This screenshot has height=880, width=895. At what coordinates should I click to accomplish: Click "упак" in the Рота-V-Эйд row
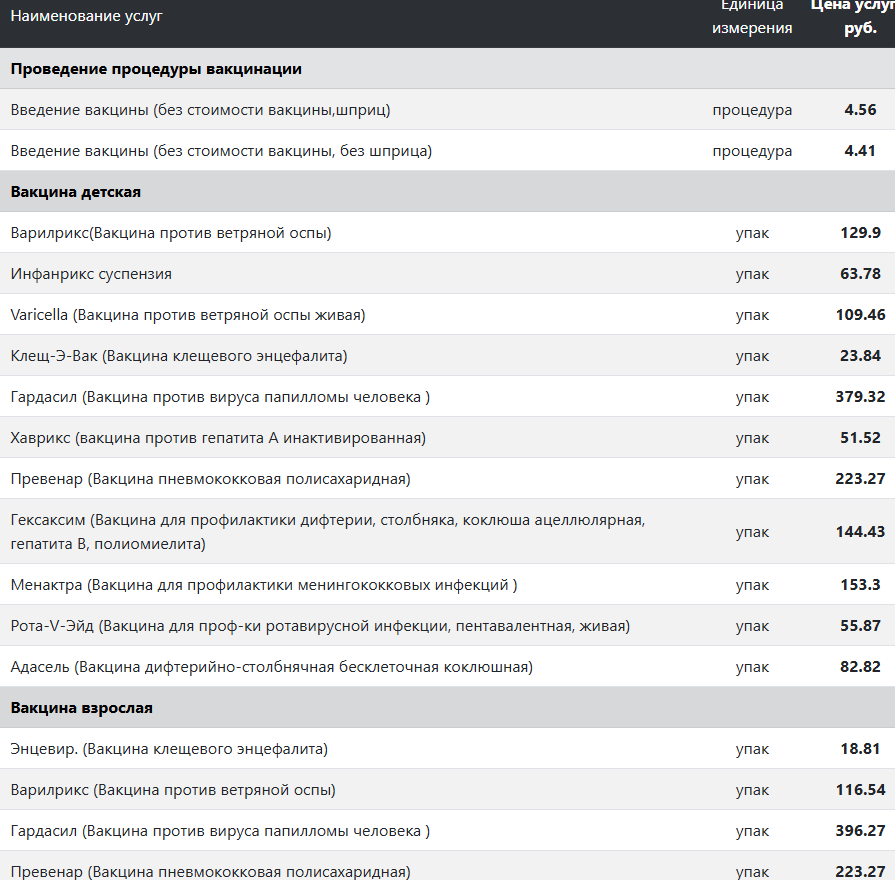[752, 627]
